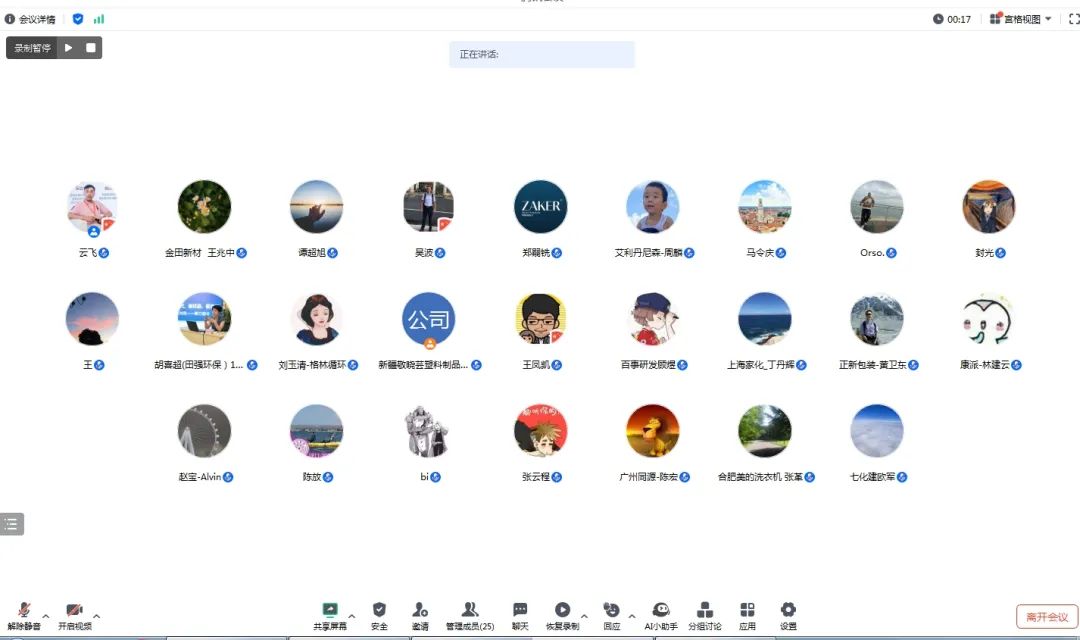Click muted mic icon next to 云飞

click(104, 253)
